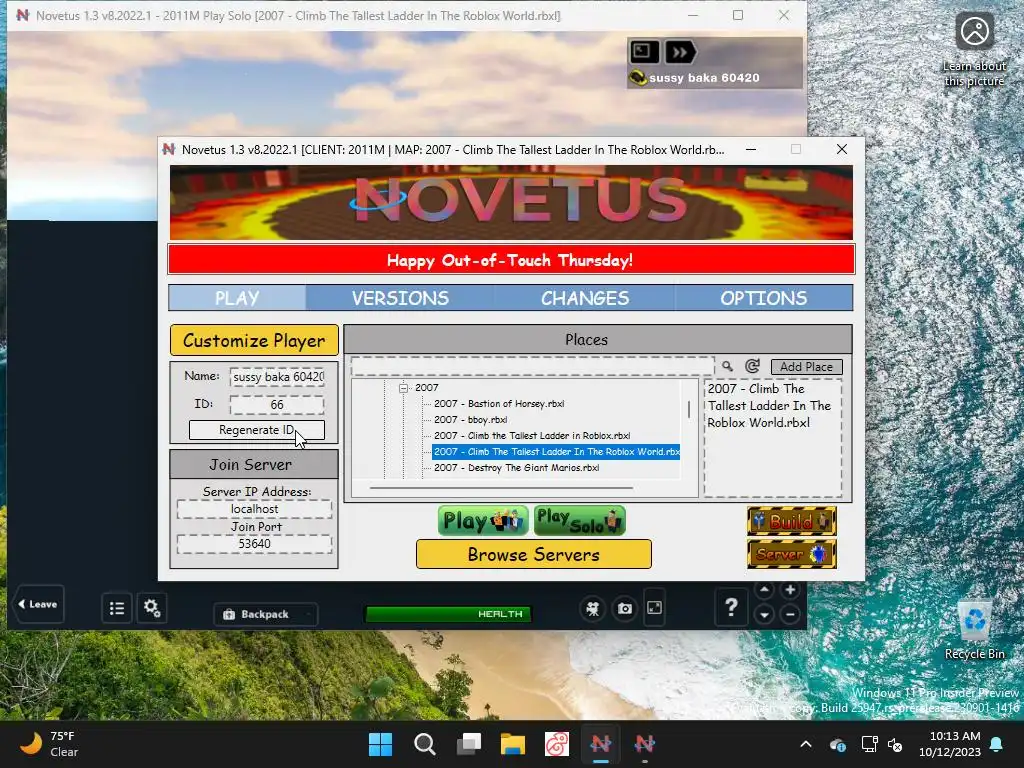The width and height of the screenshot is (1024, 768).
Task: Open the game menu list icon
Action: 117,609
